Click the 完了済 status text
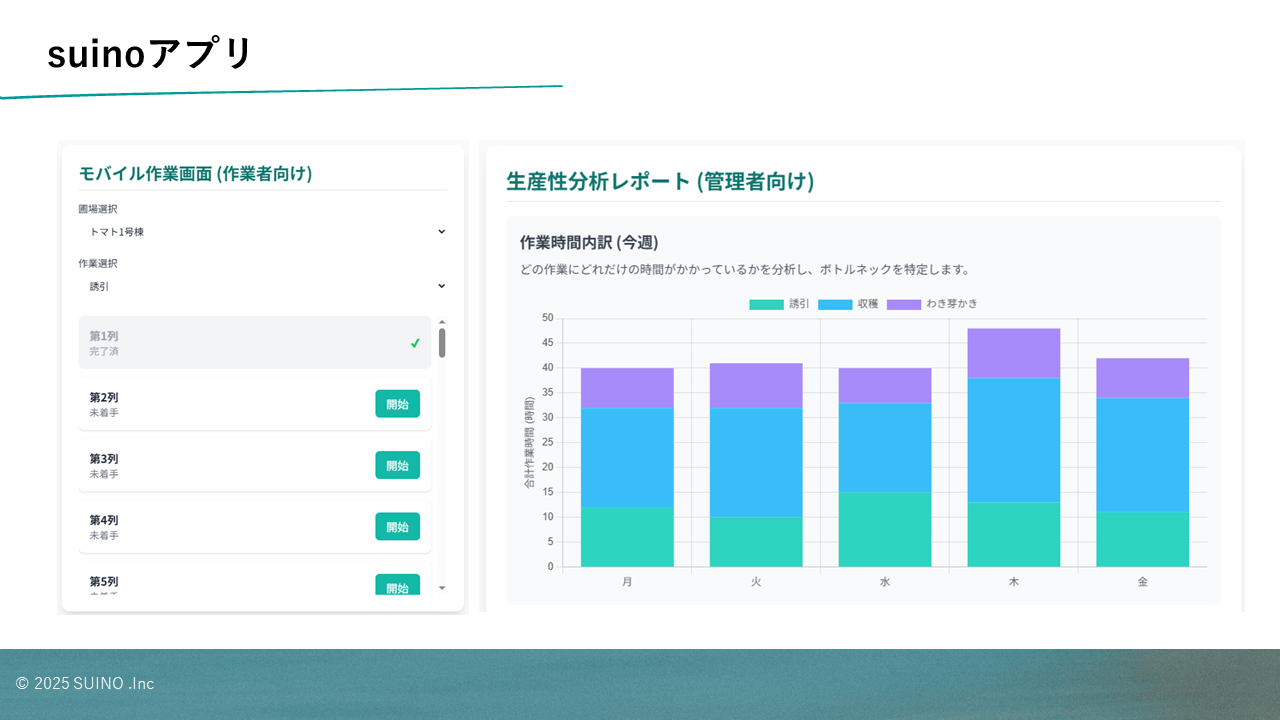 [104, 352]
